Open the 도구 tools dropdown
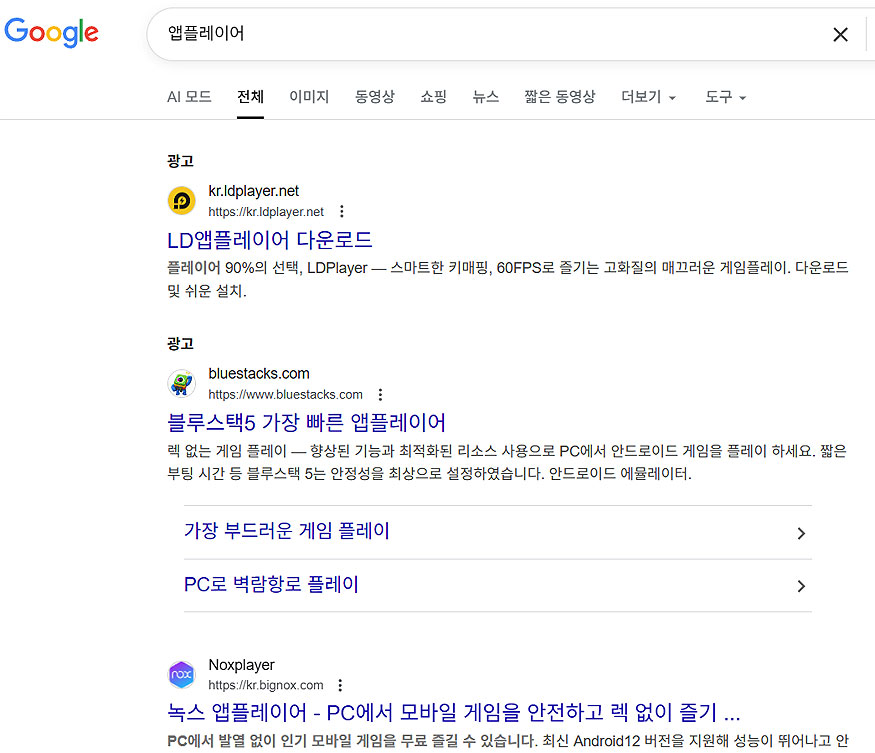The height and width of the screenshot is (753, 875). click(725, 97)
